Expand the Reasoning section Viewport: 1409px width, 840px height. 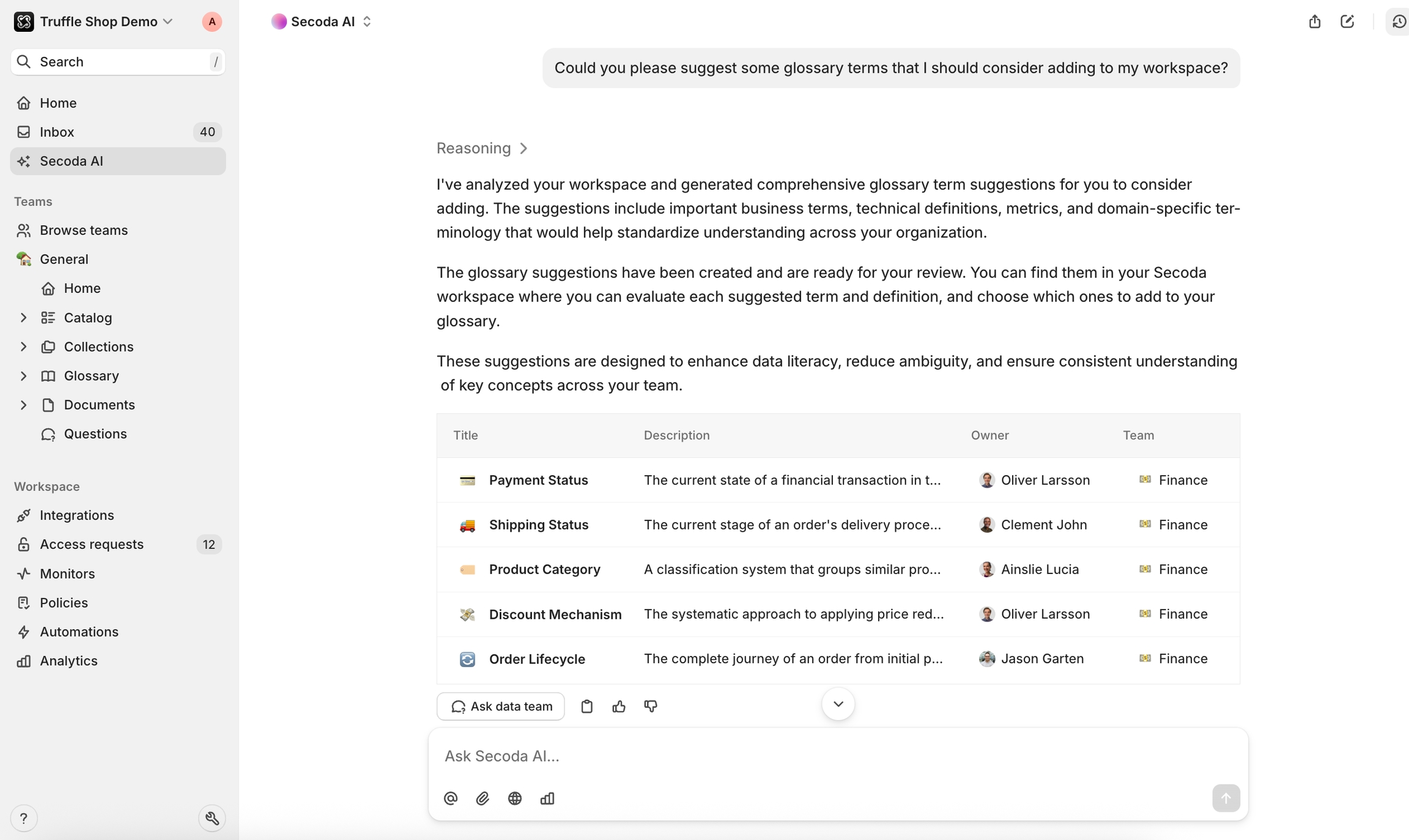tap(482, 148)
